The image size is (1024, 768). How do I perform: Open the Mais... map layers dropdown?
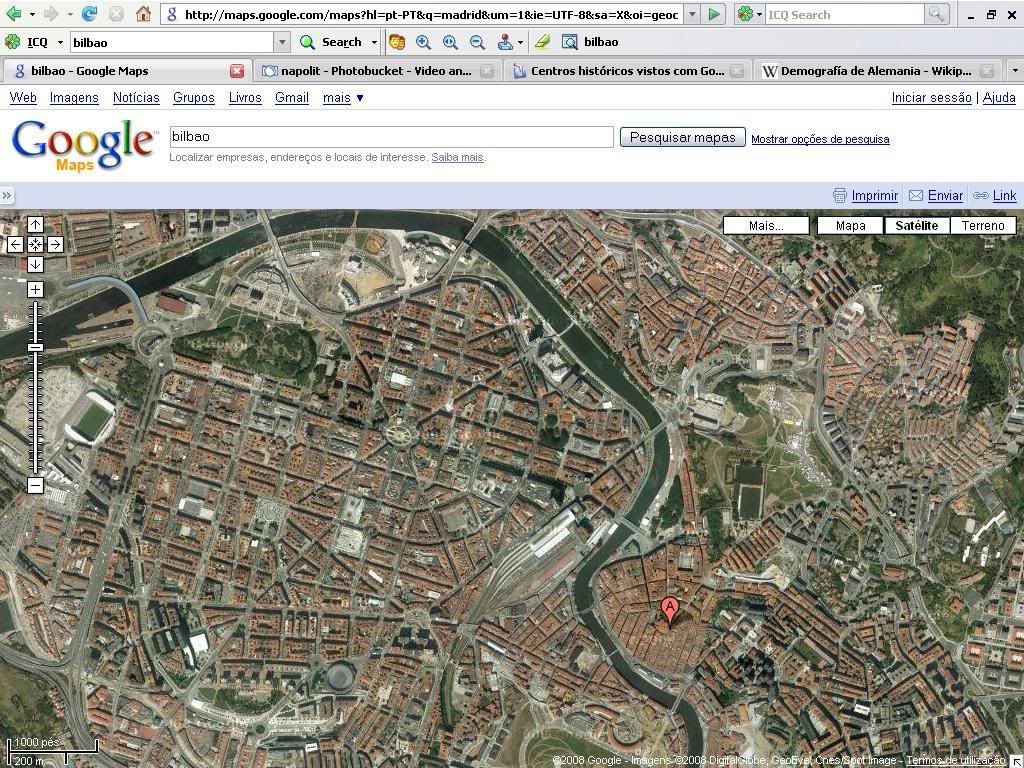(x=766, y=225)
